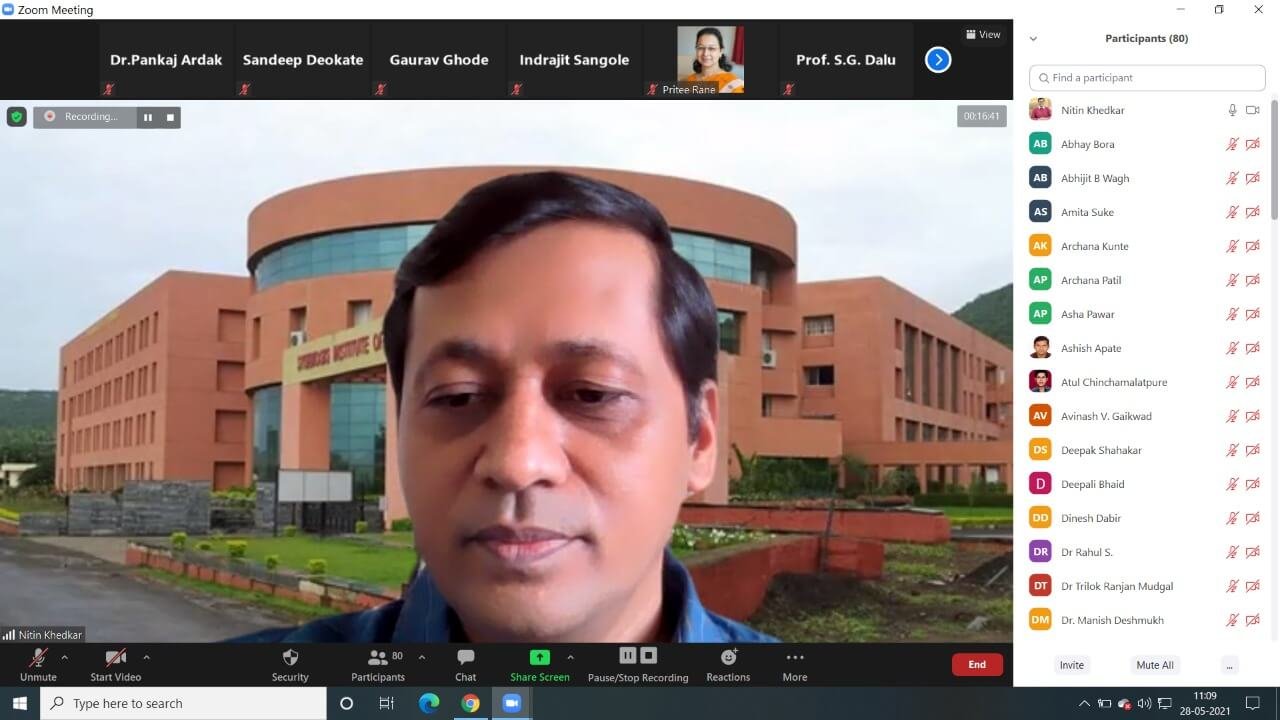The image size is (1280, 720).
Task: Click the meeting timer 00:16:41
Action: tap(982, 117)
